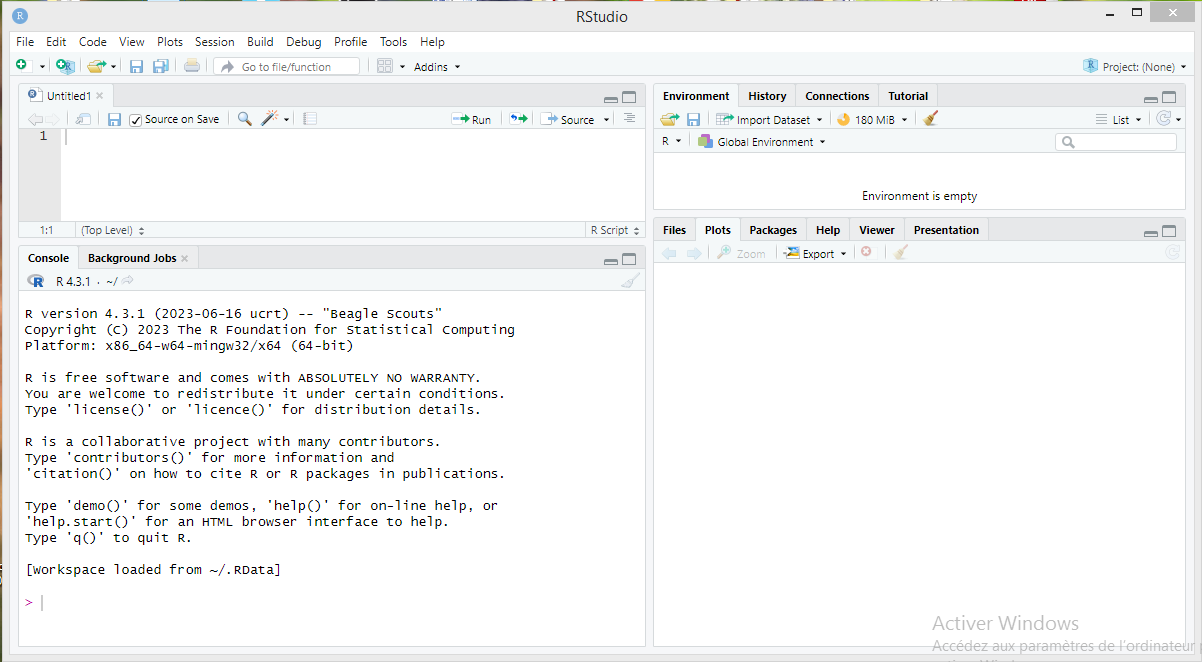Click the Run button in the editor
The width and height of the screenshot is (1202, 662).
(471, 119)
